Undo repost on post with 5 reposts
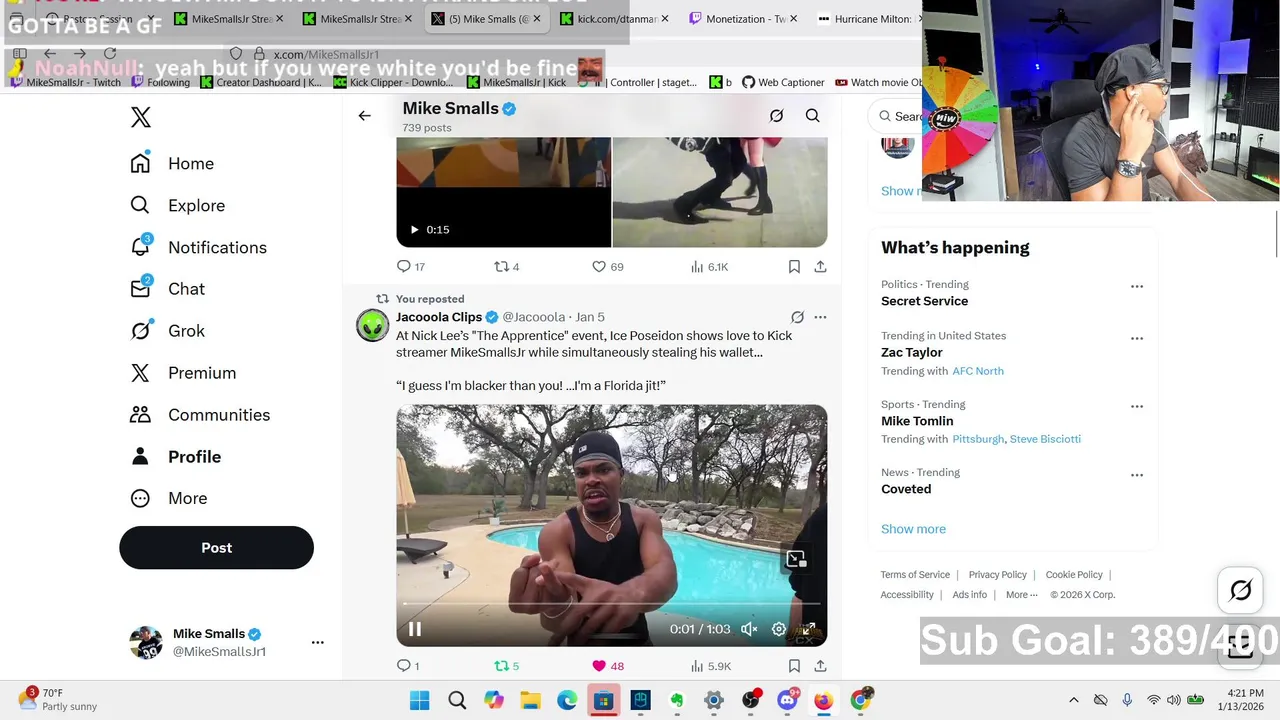Screen dimensions: 1280x720 coord(507,666)
